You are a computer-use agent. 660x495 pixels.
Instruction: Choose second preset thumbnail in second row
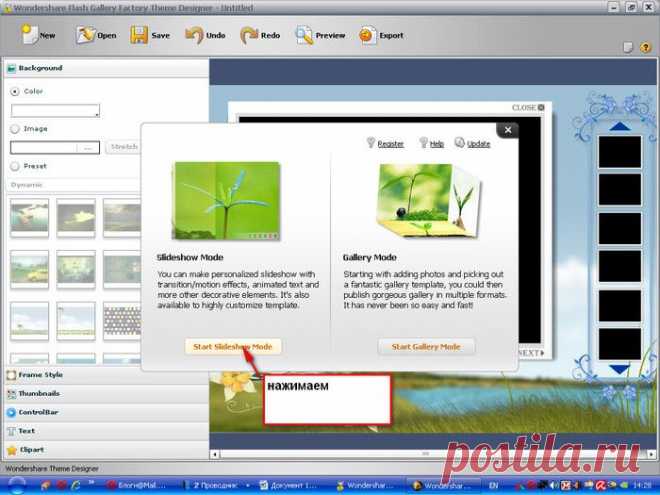[76, 269]
